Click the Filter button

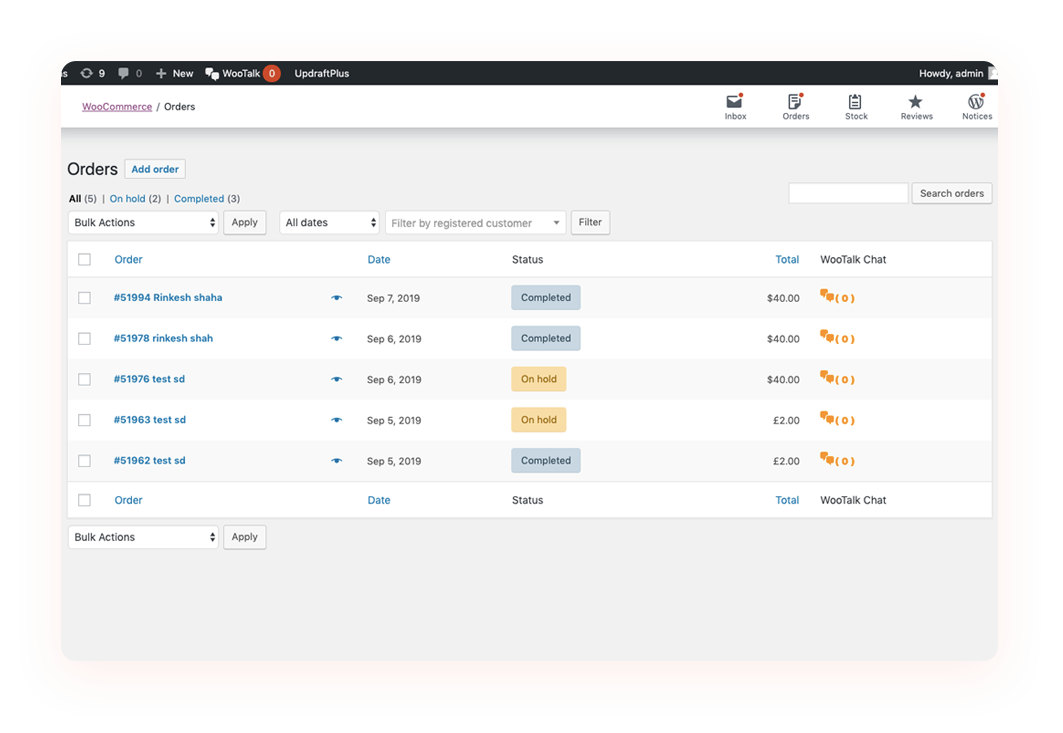590,222
